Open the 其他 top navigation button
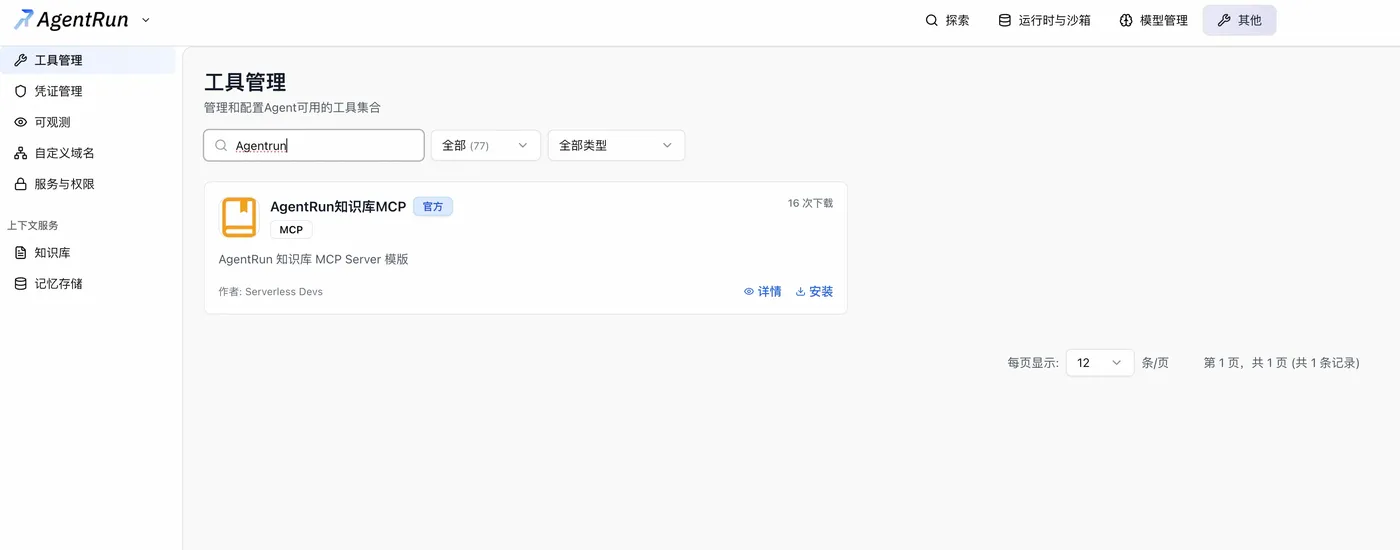The height and width of the screenshot is (550, 1400). click(x=1239, y=20)
